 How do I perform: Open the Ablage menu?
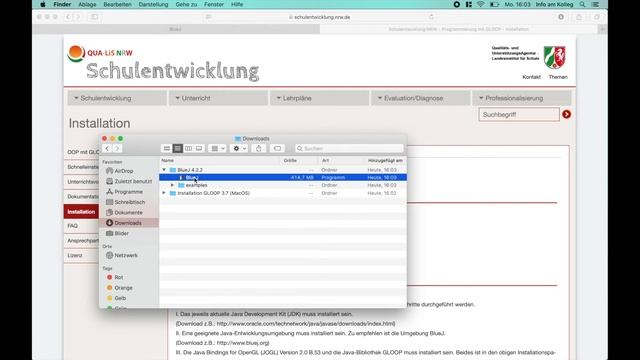pos(87,4)
